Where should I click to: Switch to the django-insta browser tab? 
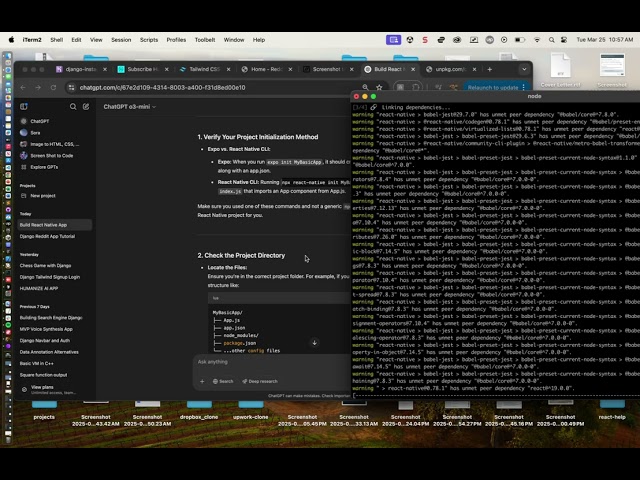pyautogui.click(x=81, y=69)
